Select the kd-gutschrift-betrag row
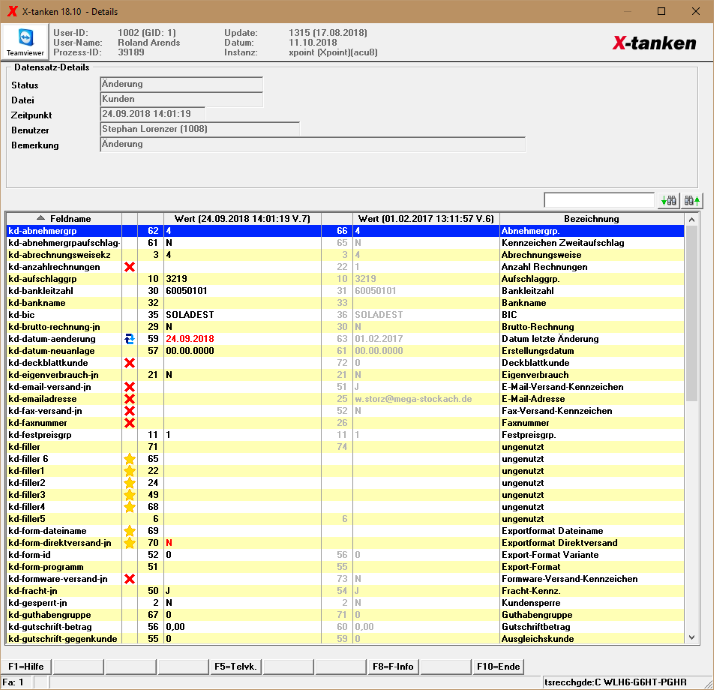Screen dimensions: 714x690 point(345,627)
